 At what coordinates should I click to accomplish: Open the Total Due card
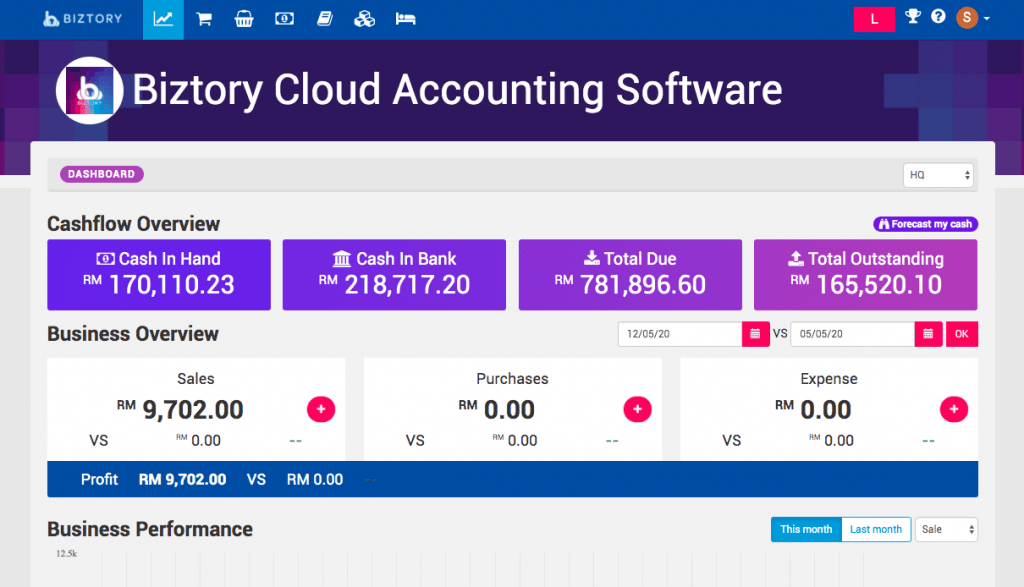click(630, 274)
